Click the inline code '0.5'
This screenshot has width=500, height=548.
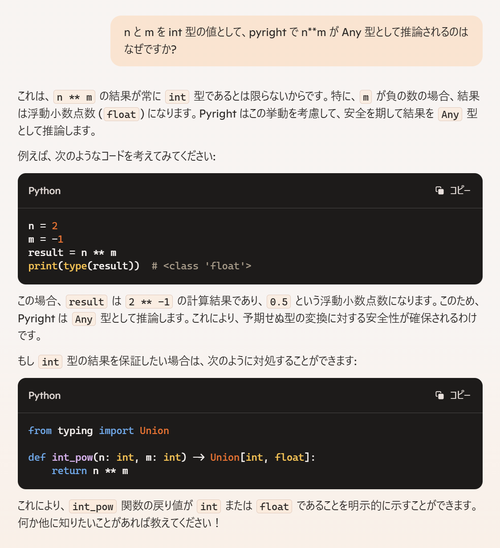pos(278,302)
